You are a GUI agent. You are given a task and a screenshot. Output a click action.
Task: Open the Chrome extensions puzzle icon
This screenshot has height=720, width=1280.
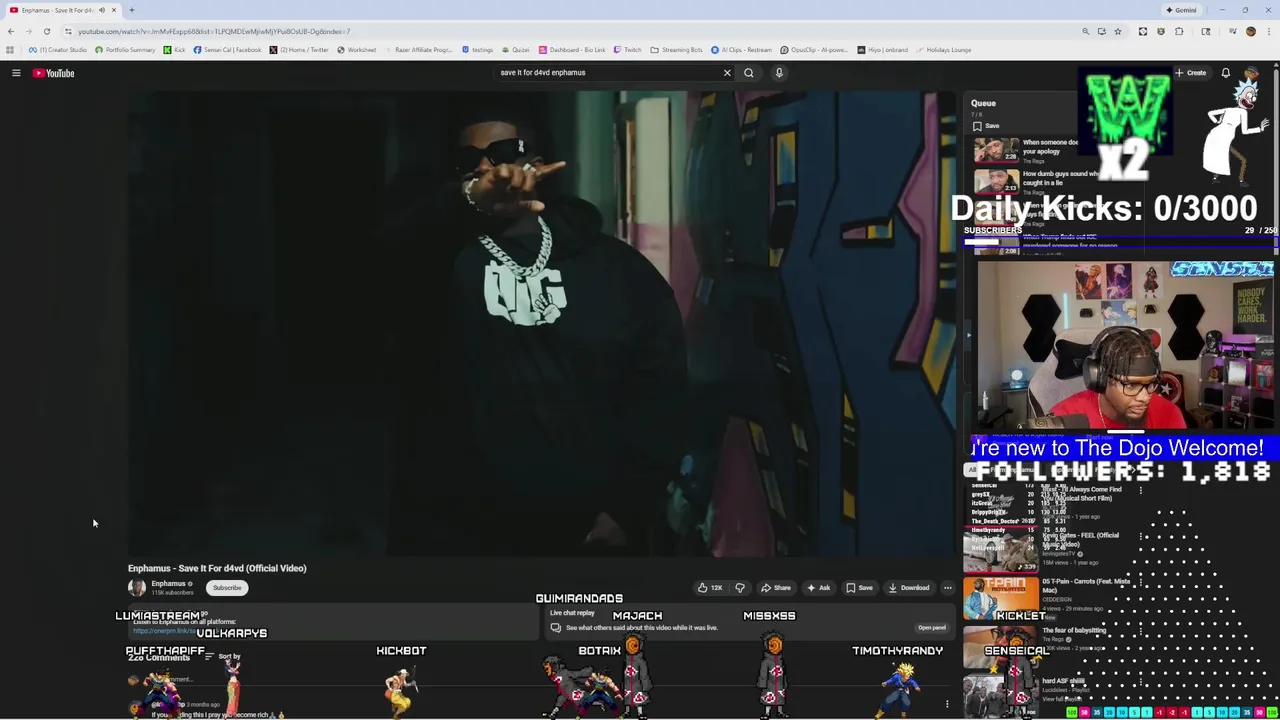[1179, 31]
